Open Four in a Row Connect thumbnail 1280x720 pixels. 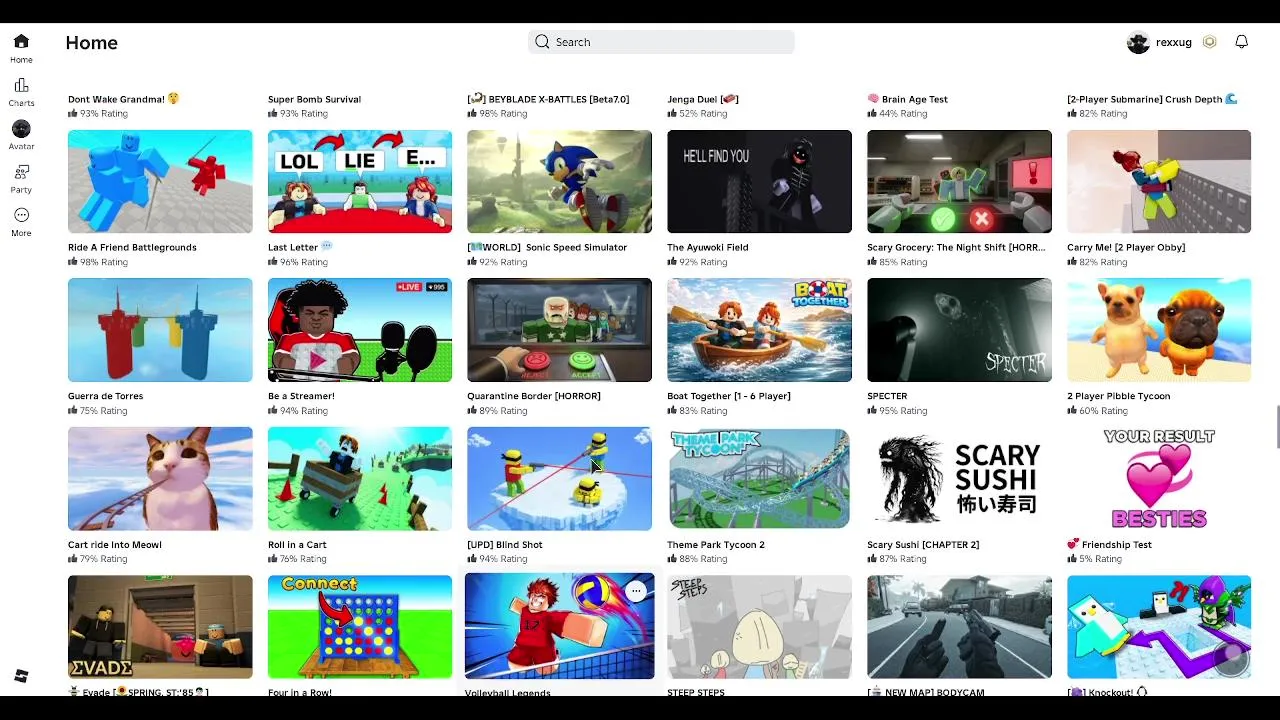[360, 627]
